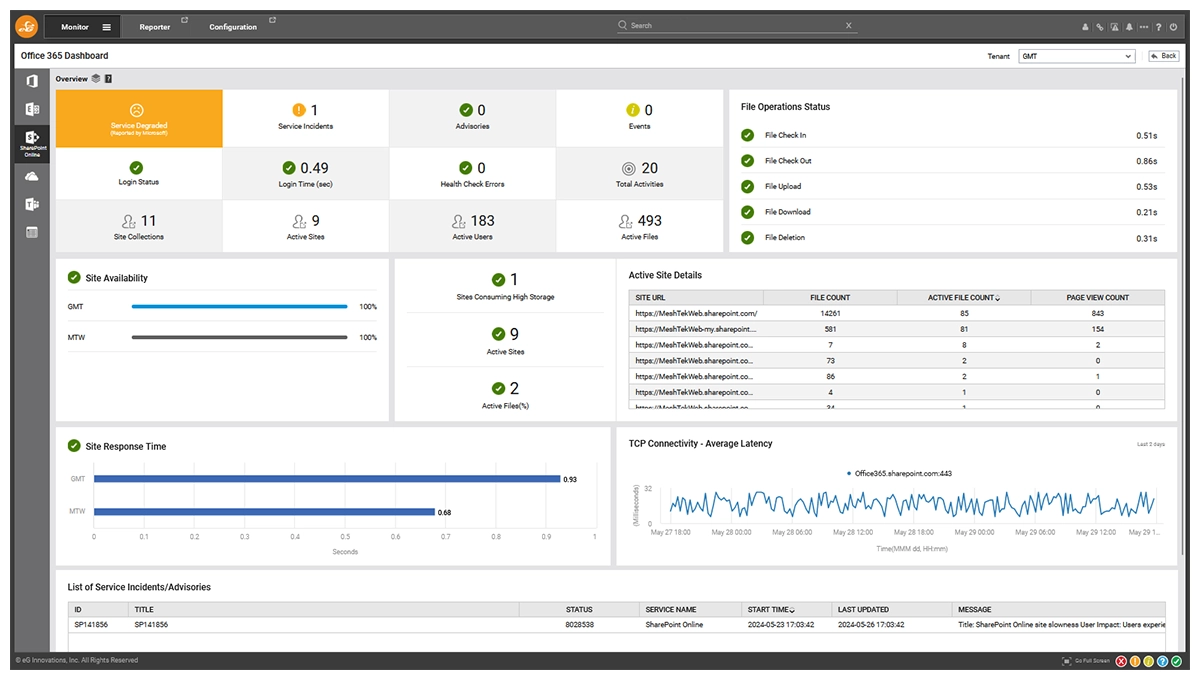Screen dimensions: 1200x680
Task: Click the green normal status icon in the footer
Action: point(1177,661)
